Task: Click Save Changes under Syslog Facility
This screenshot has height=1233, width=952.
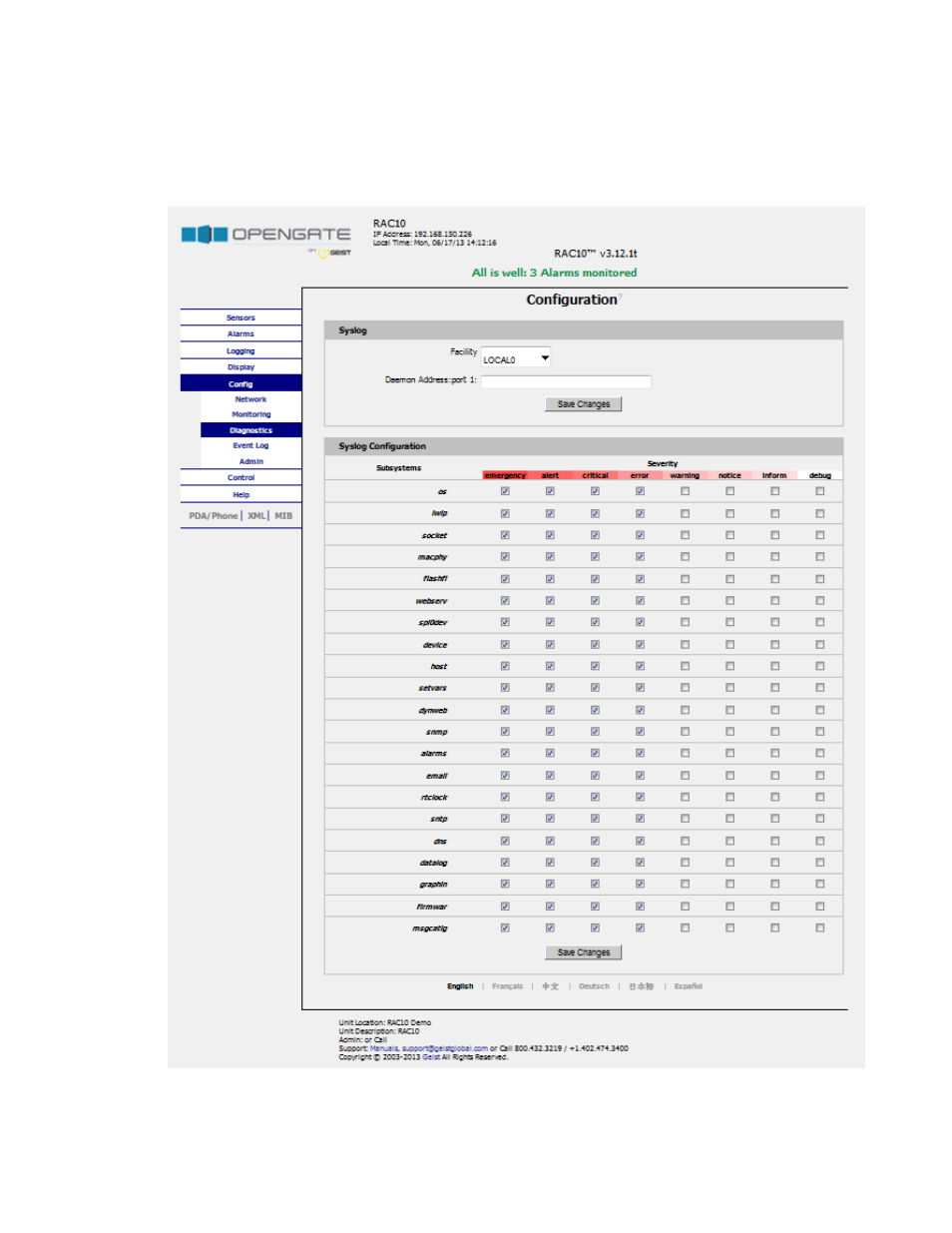Action: click(584, 404)
